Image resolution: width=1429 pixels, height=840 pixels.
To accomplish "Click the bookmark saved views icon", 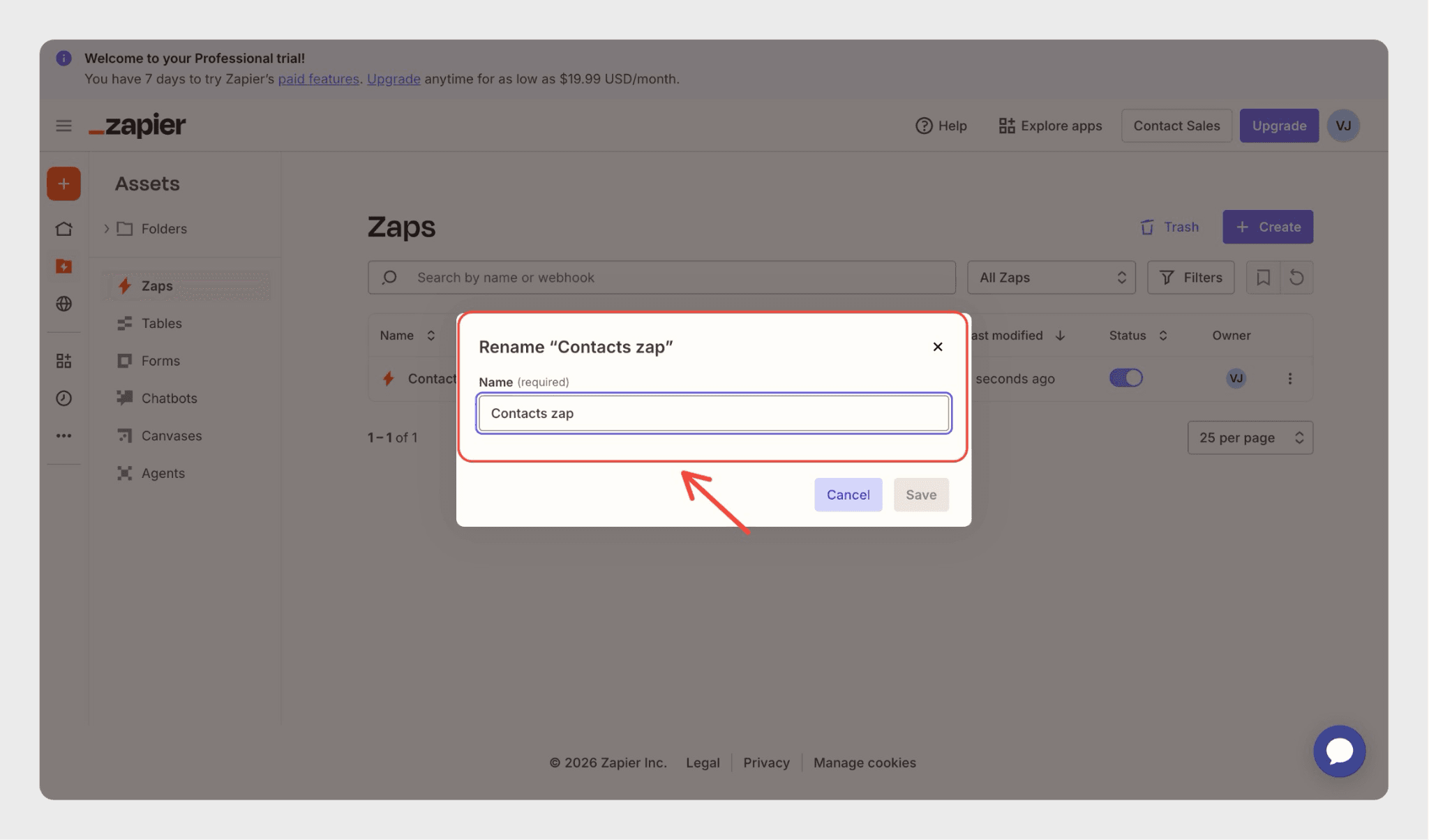I will (x=1263, y=278).
